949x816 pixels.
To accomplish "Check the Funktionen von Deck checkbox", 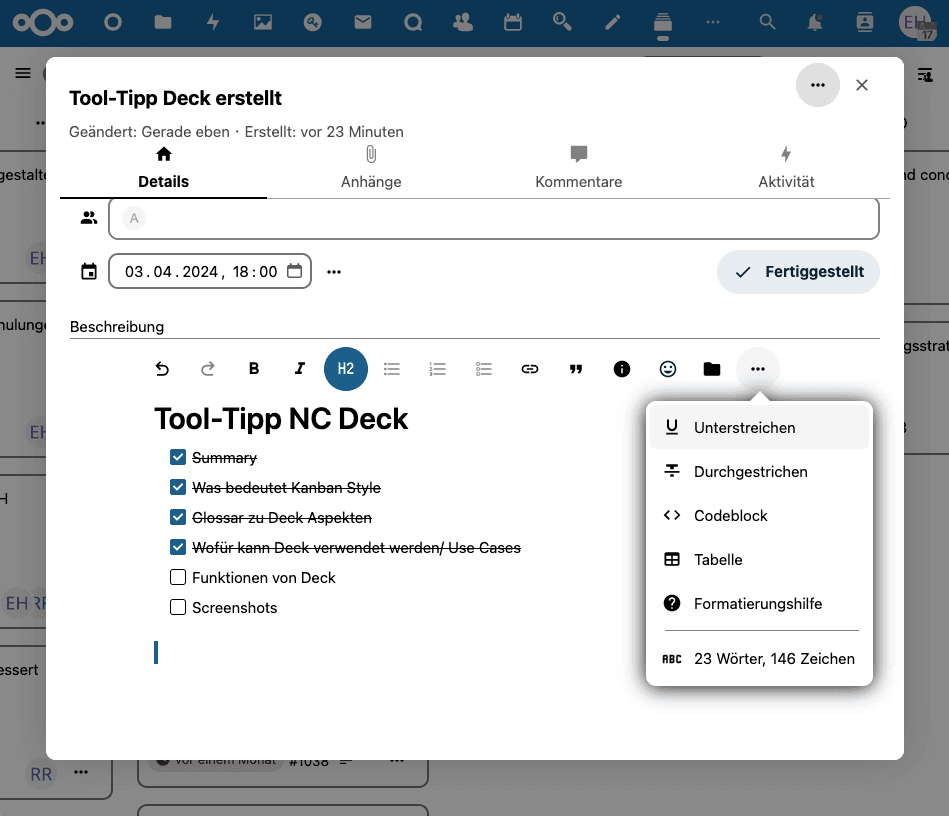I will (178, 578).
